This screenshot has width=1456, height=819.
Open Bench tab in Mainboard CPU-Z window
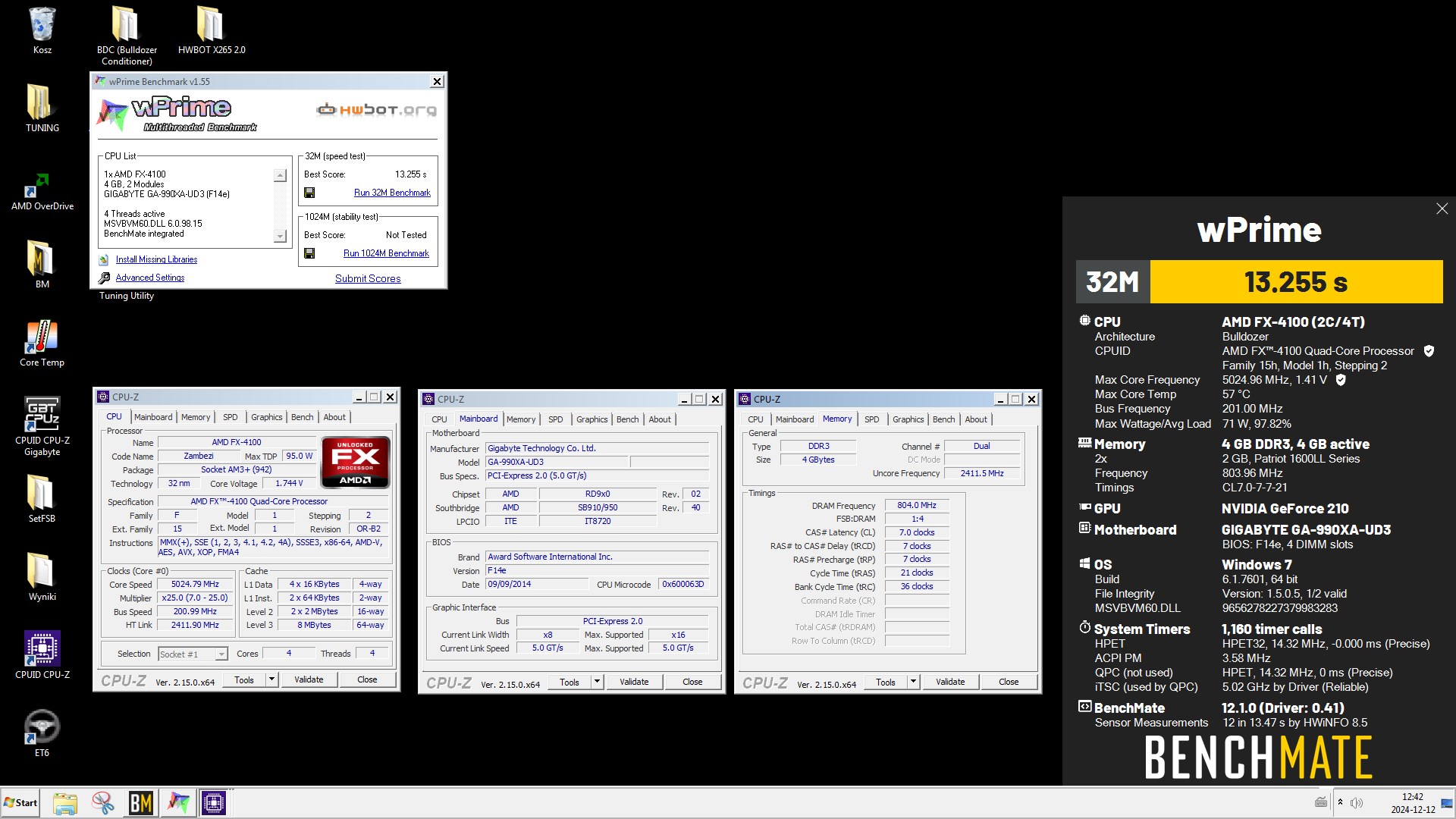point(628,419)
